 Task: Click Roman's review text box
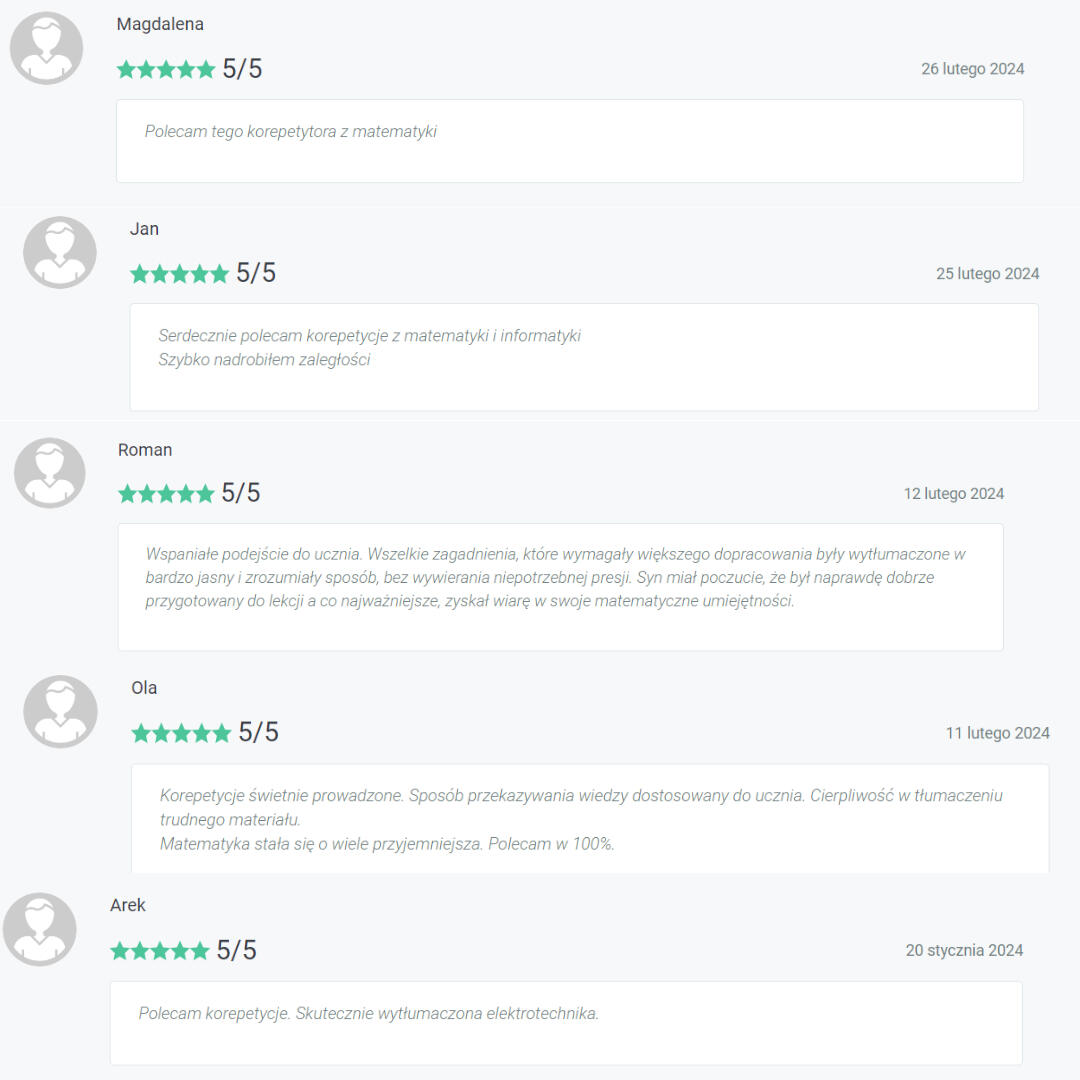pos(561,587)
